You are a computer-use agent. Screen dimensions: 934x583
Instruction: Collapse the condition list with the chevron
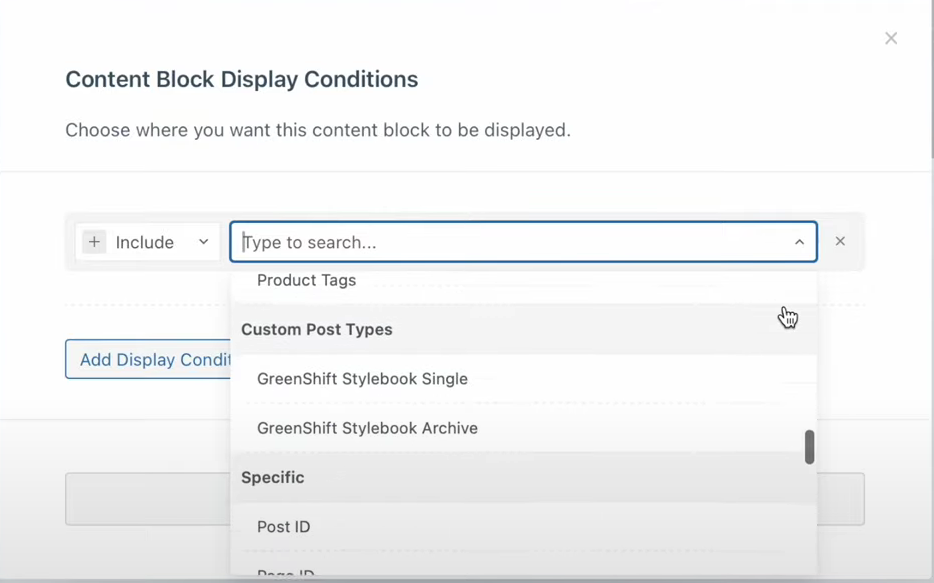(x=799, y=242)
